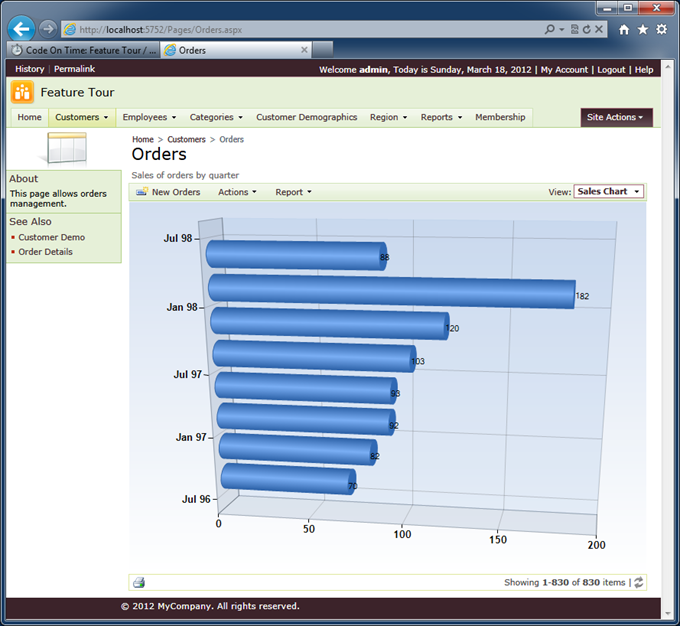Image resolution: width=680 pixels, height=626 pixels.
Task: Click the print icon below chart
Action: (x=139, y=582)
